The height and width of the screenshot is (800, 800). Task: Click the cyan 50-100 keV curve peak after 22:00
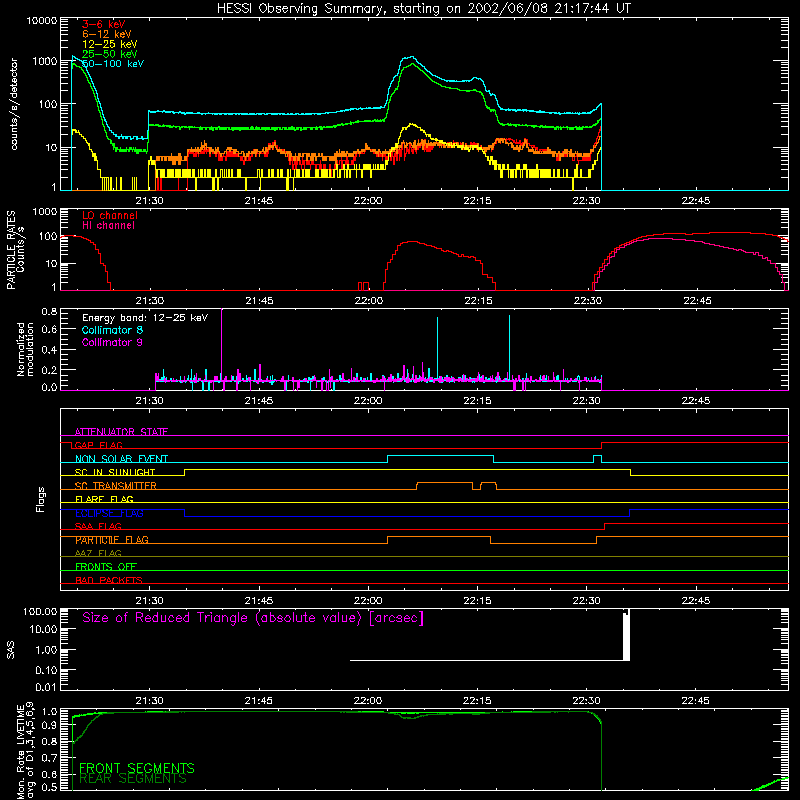click(x=412, y=58)
